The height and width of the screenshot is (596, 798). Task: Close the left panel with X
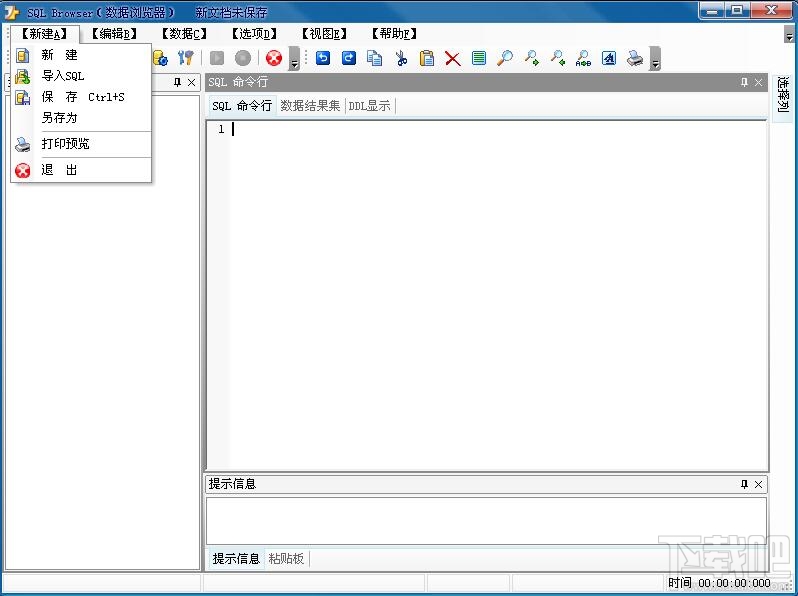(191, 82)
